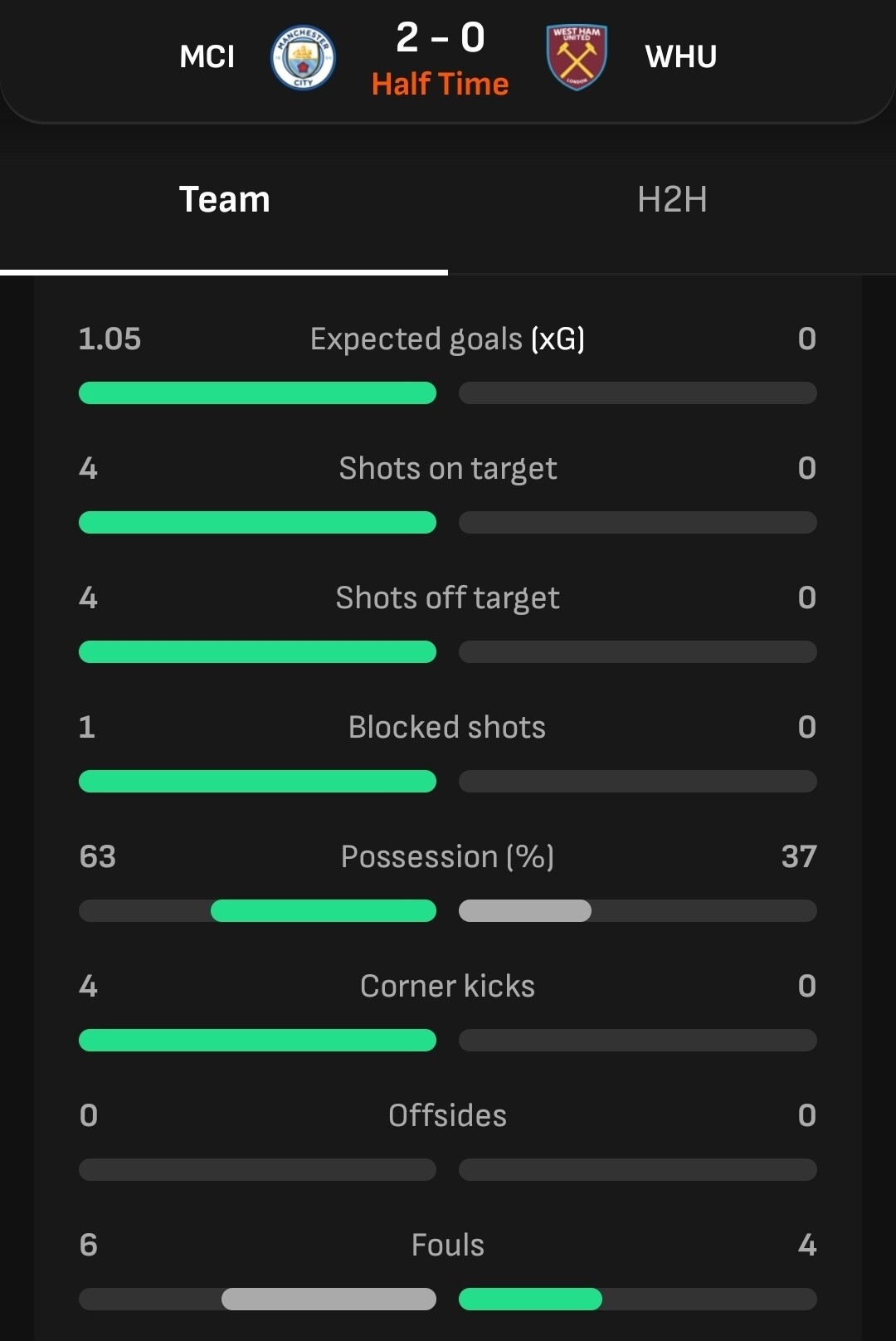Tap the Fouls stat label
896x1341 pixels.
[447, 1246]
